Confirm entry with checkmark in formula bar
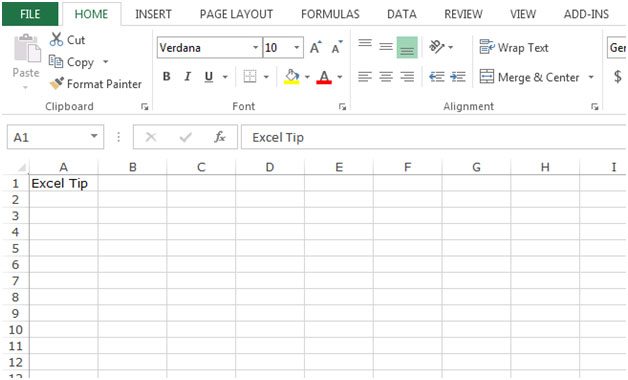Image resolution: width=628 pixels, height=380 pixels. pyautogui.click(x=185, y=137)
